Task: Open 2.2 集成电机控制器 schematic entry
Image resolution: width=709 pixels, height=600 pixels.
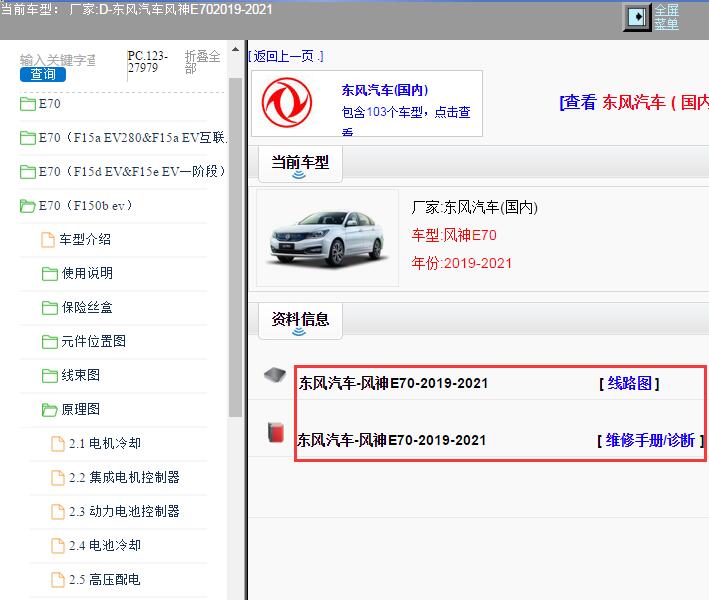Action: 124,477
